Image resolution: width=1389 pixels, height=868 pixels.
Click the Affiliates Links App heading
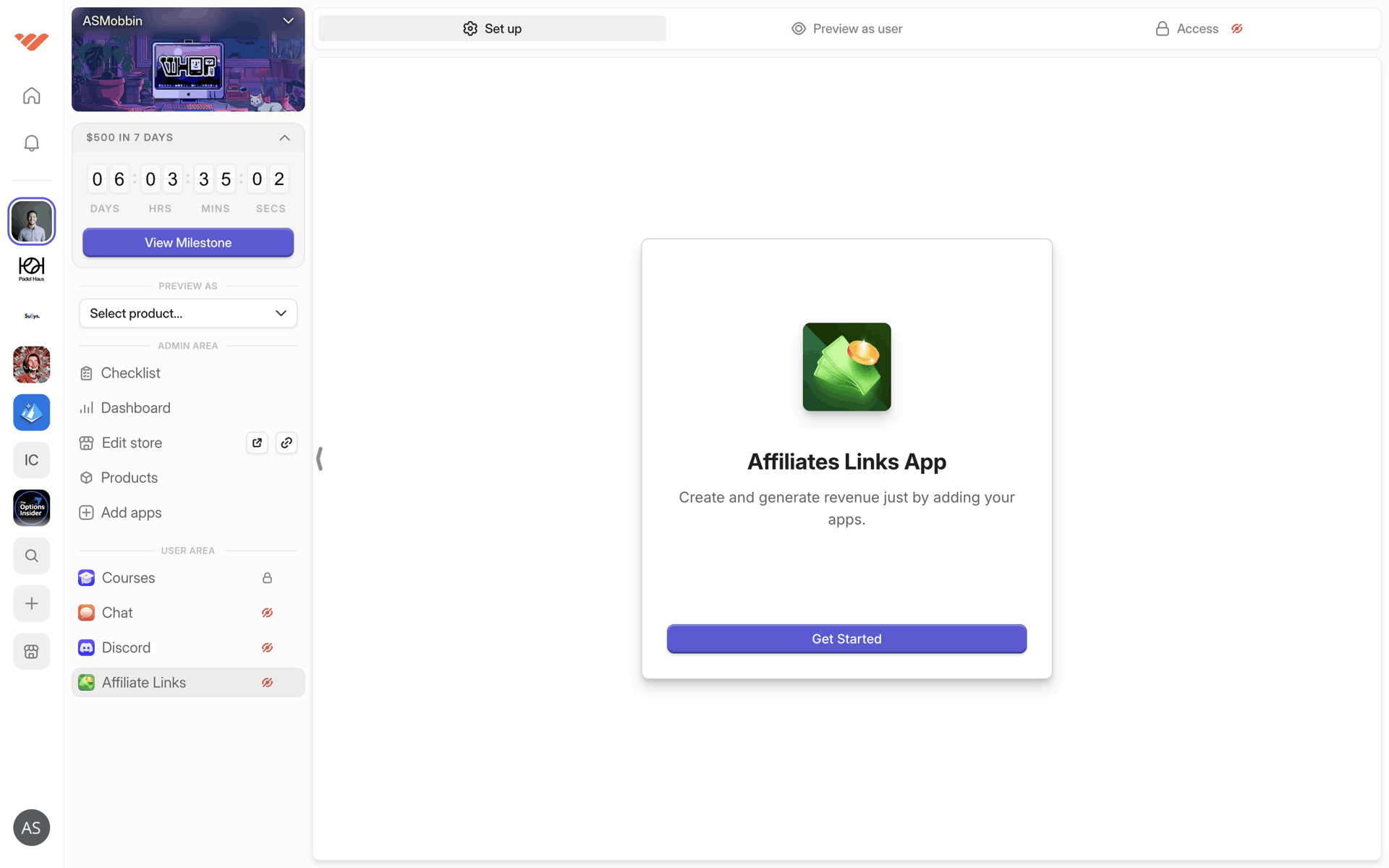(846, 461)
